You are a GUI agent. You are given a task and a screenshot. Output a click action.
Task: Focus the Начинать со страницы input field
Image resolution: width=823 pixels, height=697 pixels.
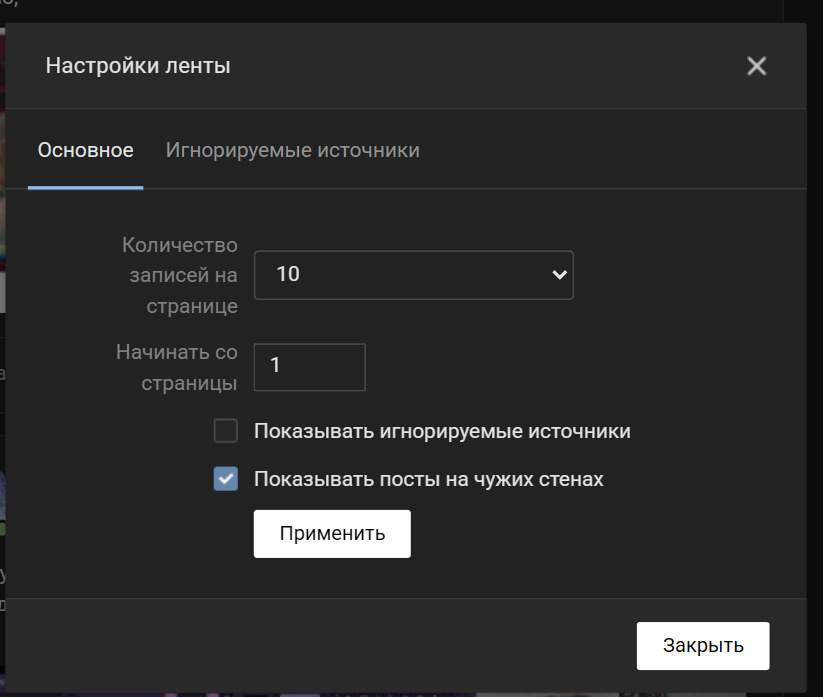click(310, 367)
